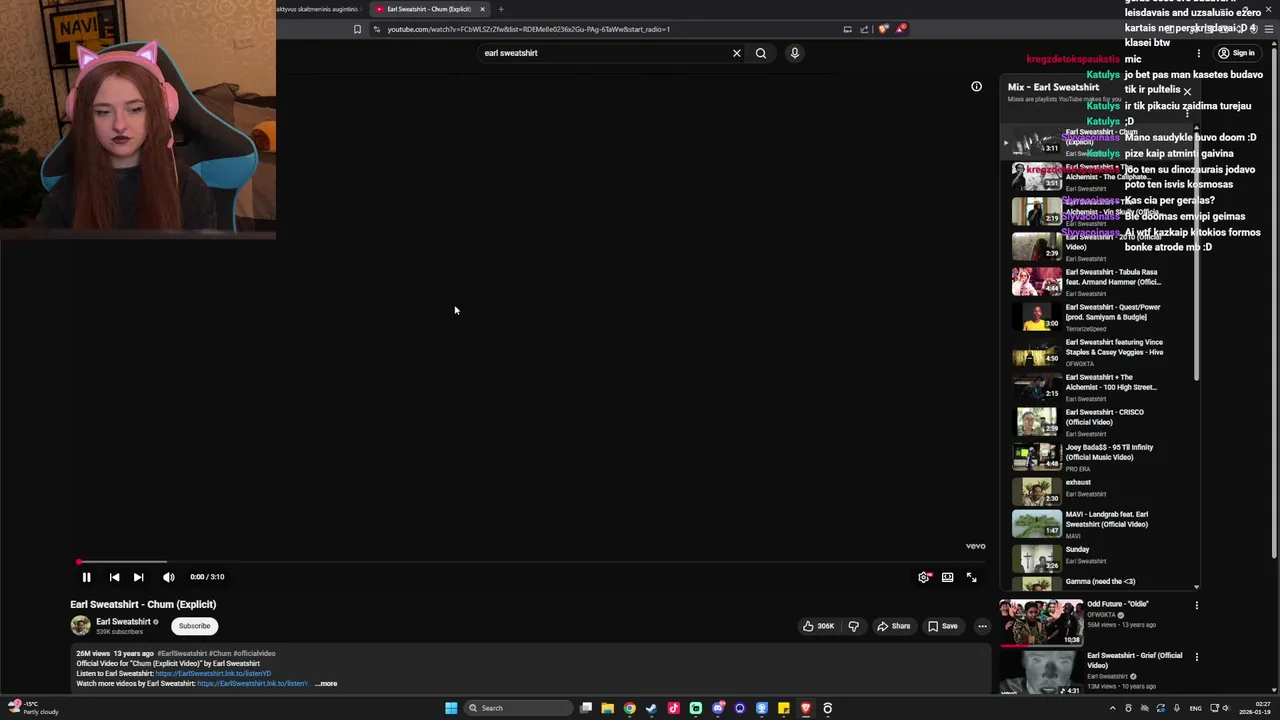Close the Earl Sweatshirt - Chum tab
Viewport: 1280px width, 720px height.
(x=482, y=9)
